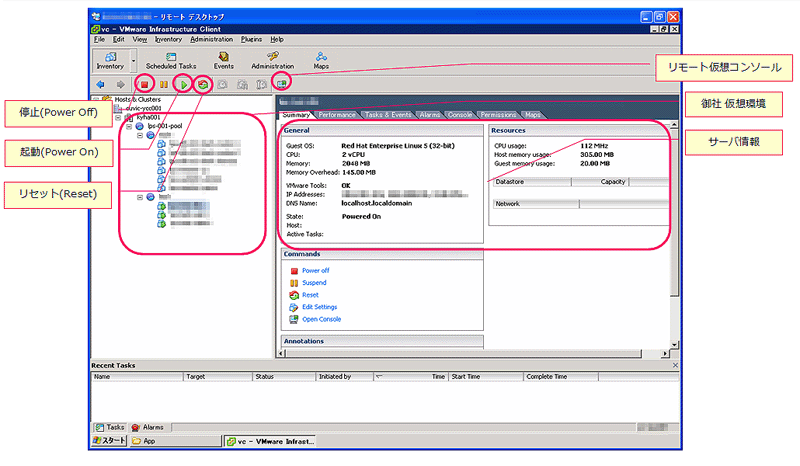Click the green Power On play icon
The height and width of the screenshot is (466, 800).
(183, 84)
